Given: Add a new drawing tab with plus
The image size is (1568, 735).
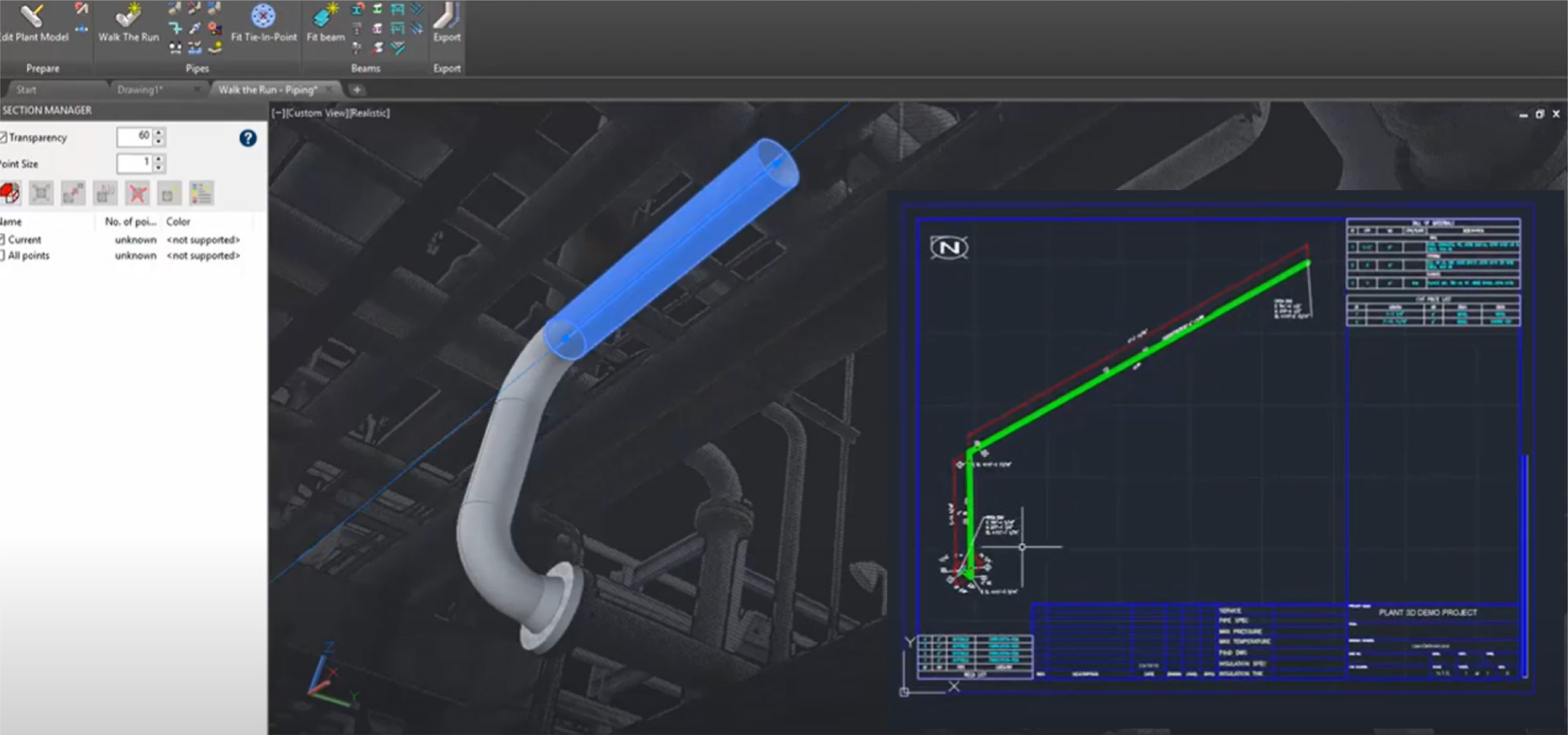Looking at the screenshot, I should point(357,90).
